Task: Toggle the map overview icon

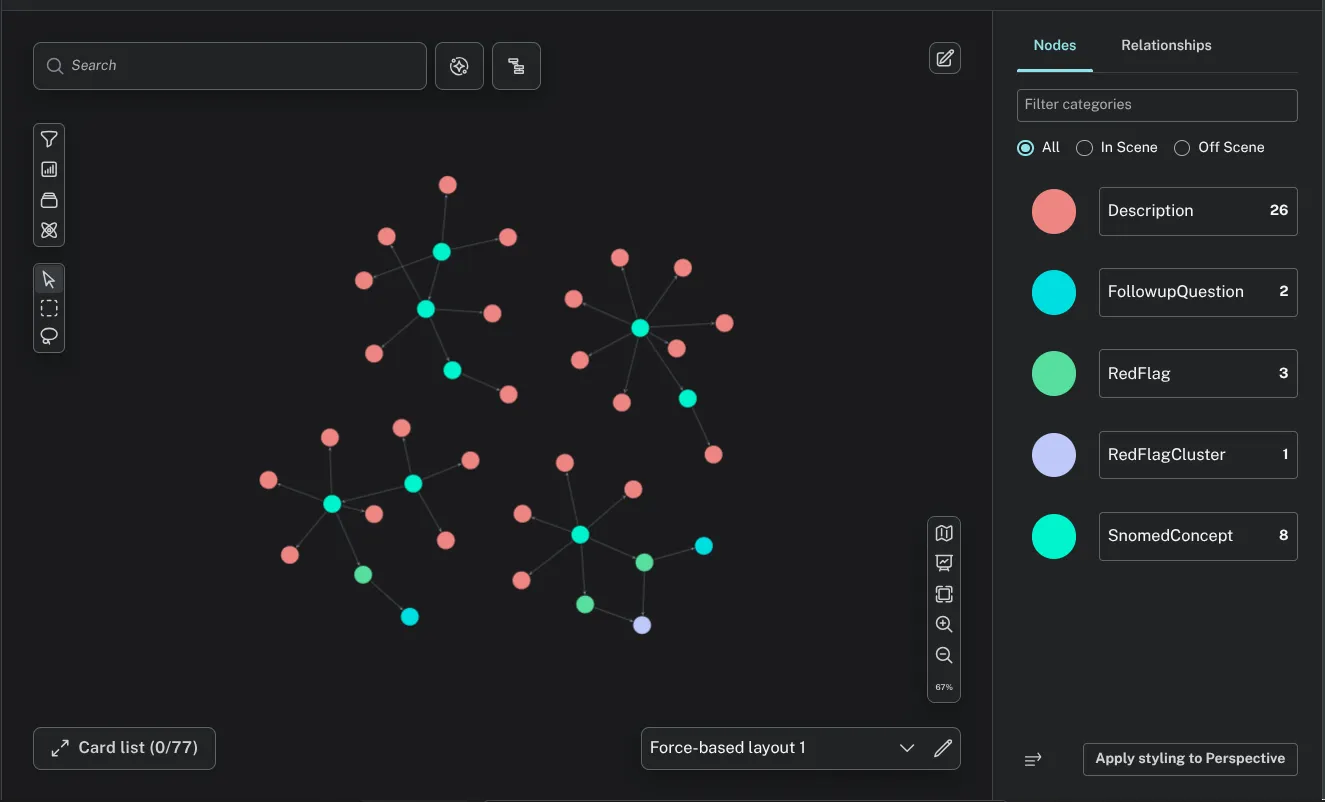Action: tap(944, 533)
